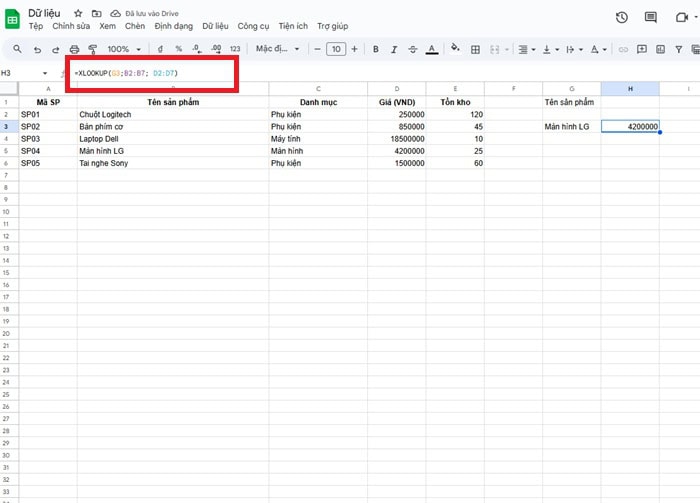Open the Google Sheets home icon

coord(12,19)
